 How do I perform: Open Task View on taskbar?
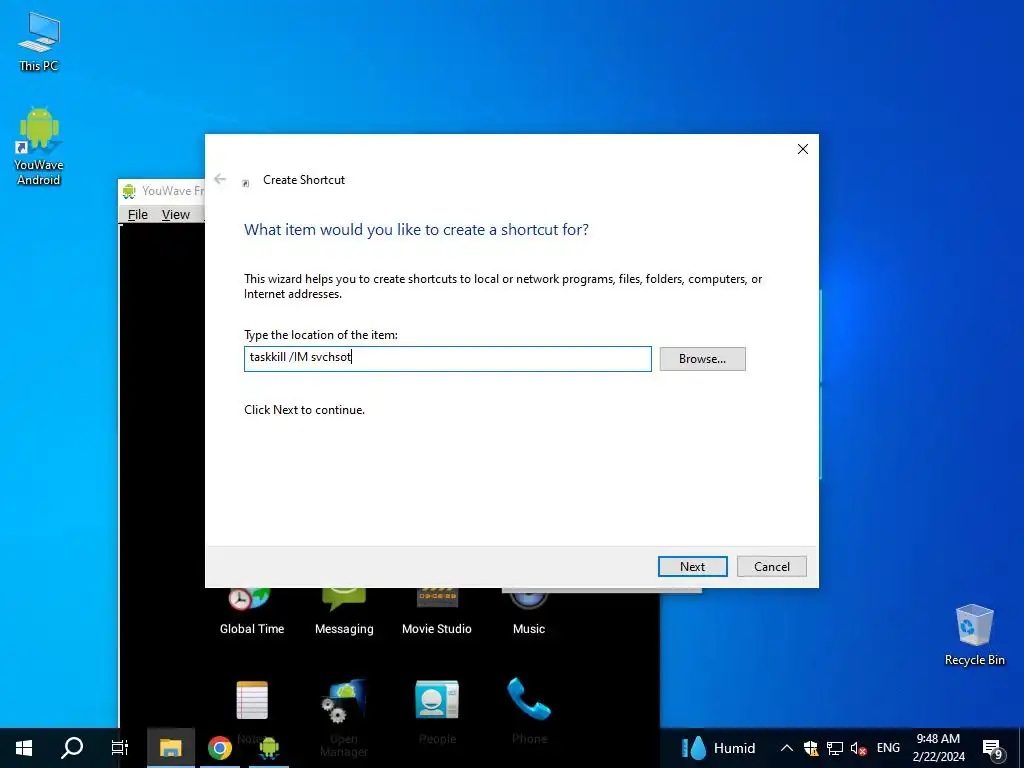(120, 748)
